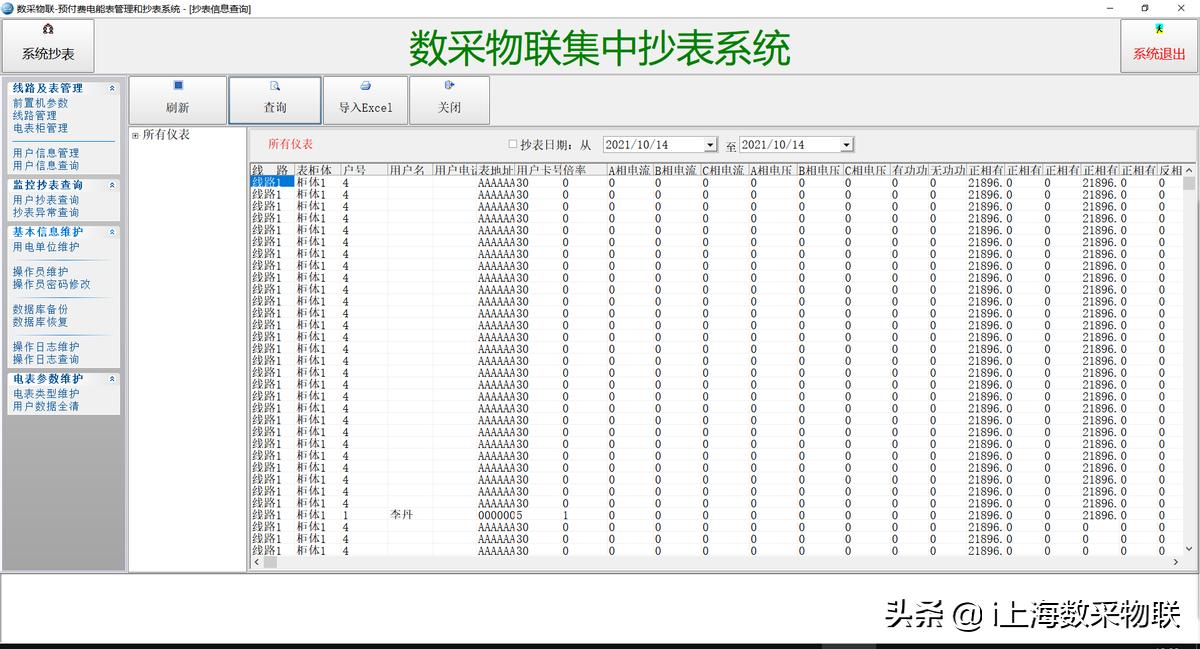1200x649 pixels.
Task: Collapse the 监控抄表查询 panel chevron
Action: (x=112, y=185)
